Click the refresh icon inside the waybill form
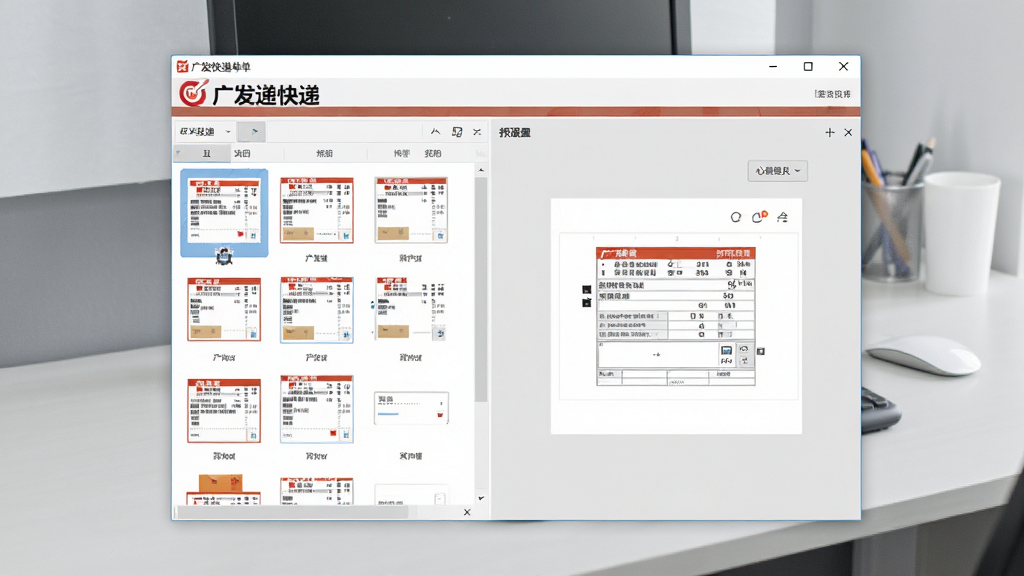The height and width of the screenshot is (576, 1024). (744, 349)
